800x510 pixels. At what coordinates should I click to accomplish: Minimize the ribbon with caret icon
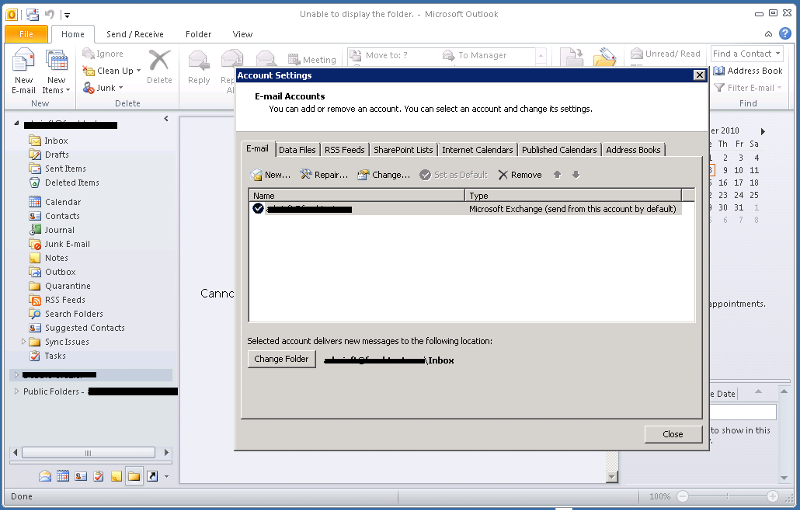point(768,34)
